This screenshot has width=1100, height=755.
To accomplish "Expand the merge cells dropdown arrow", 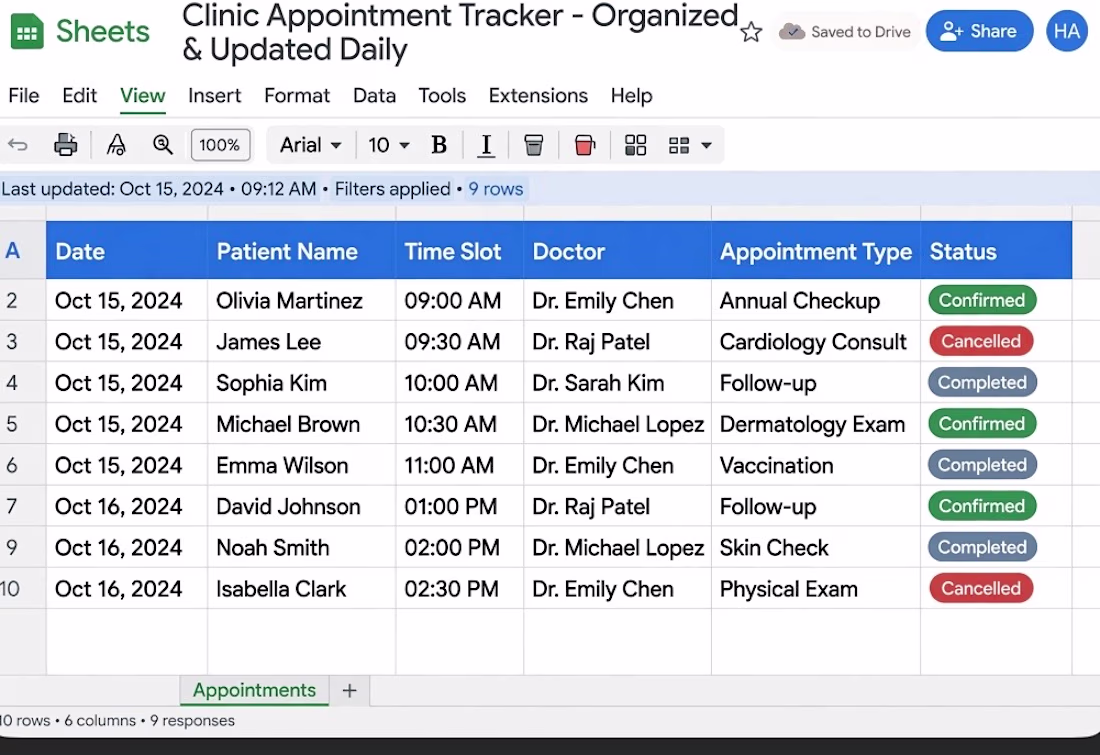I will point(706,145).
